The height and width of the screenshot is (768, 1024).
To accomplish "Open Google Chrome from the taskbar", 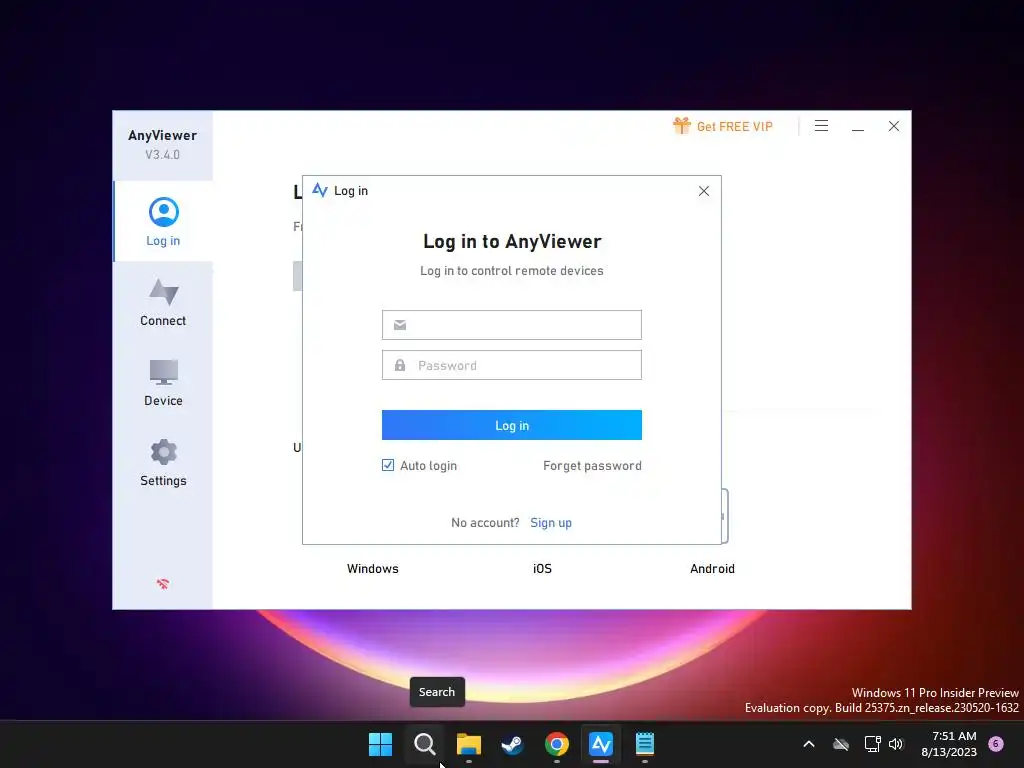I will (x=556, y=744).
